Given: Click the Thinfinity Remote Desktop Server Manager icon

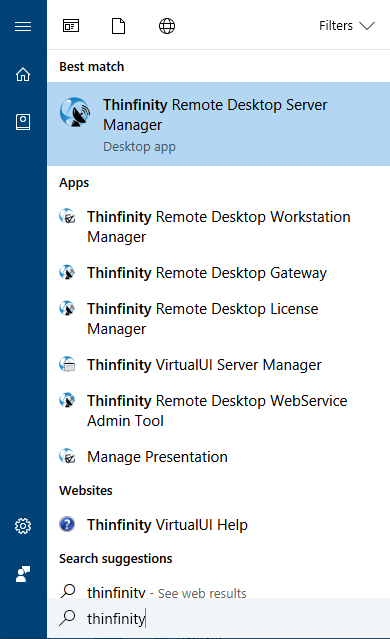Looking at the screenshot, I should click(x=75, y=112).
